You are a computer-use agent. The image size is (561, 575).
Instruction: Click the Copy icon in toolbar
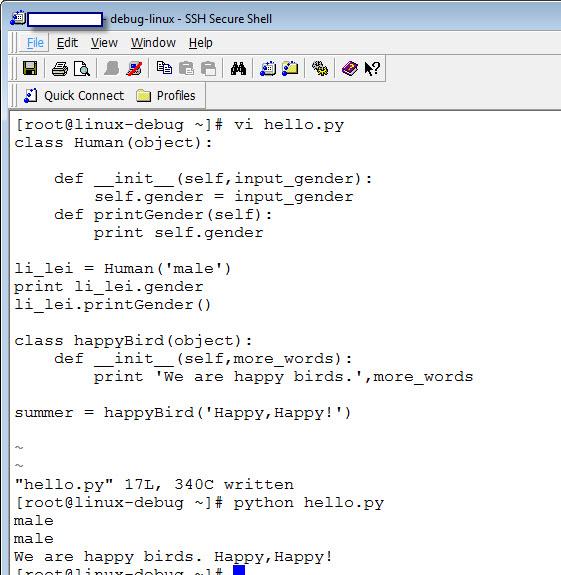click(164, 68)
